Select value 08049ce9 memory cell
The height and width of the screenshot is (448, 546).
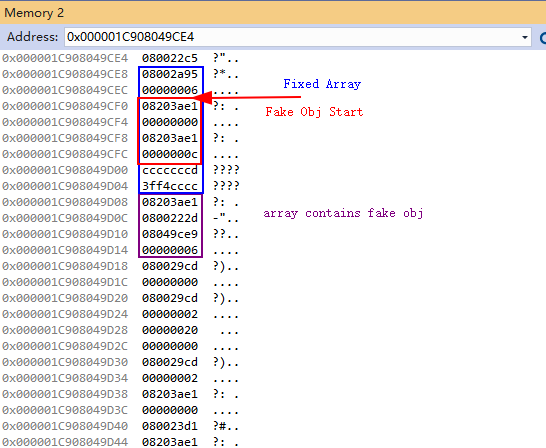point(170,234)
